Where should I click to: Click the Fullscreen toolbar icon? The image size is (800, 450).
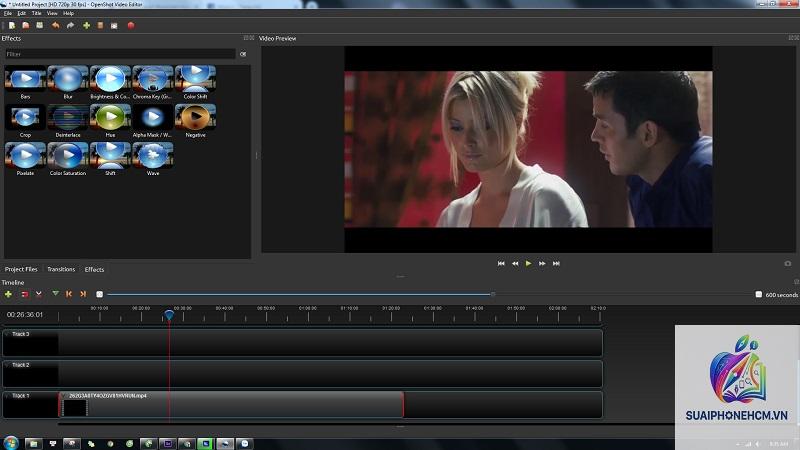(114, 26)
